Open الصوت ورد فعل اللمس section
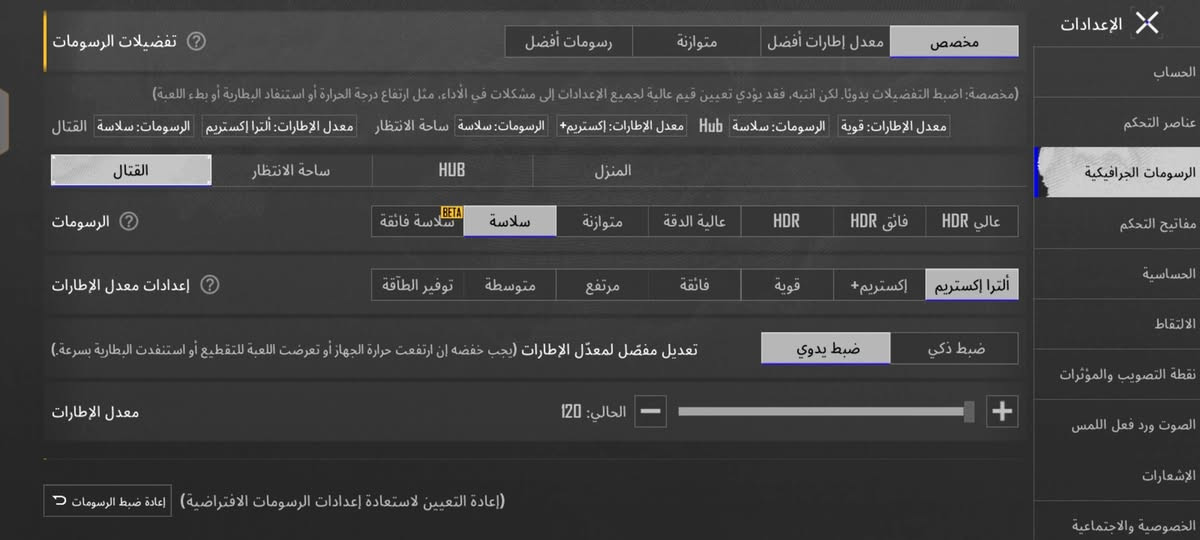Viewport: 1200px width, 540px height. 1116,424
